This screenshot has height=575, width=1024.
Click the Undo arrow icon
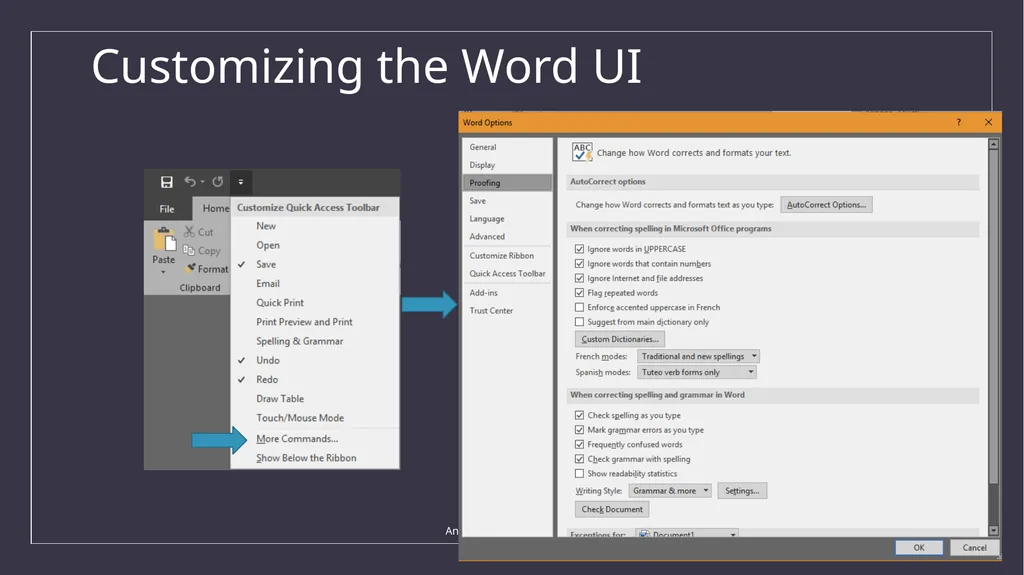[189, 182]
